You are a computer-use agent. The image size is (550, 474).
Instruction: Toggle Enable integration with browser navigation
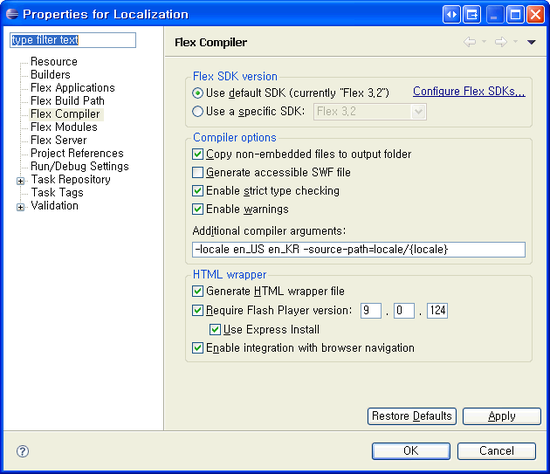[x=197, y=348]
